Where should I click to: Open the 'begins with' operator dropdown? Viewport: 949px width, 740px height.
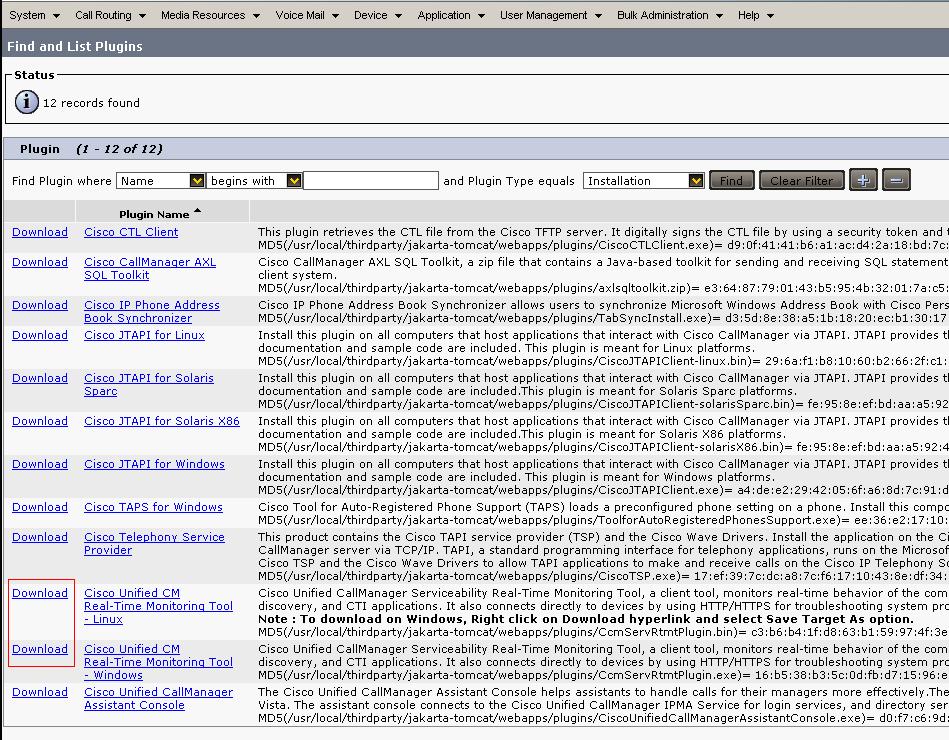click(x=254, y=180)
